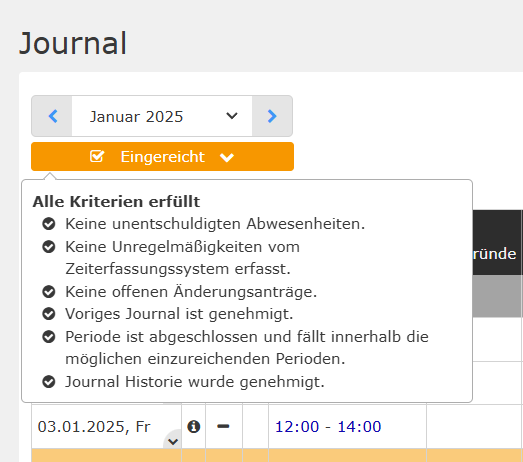This screenshot has height=462, width=523.
Task: Click 'Voriges Journal ist genehmigt.' criterion text
Action: (179, 314)
